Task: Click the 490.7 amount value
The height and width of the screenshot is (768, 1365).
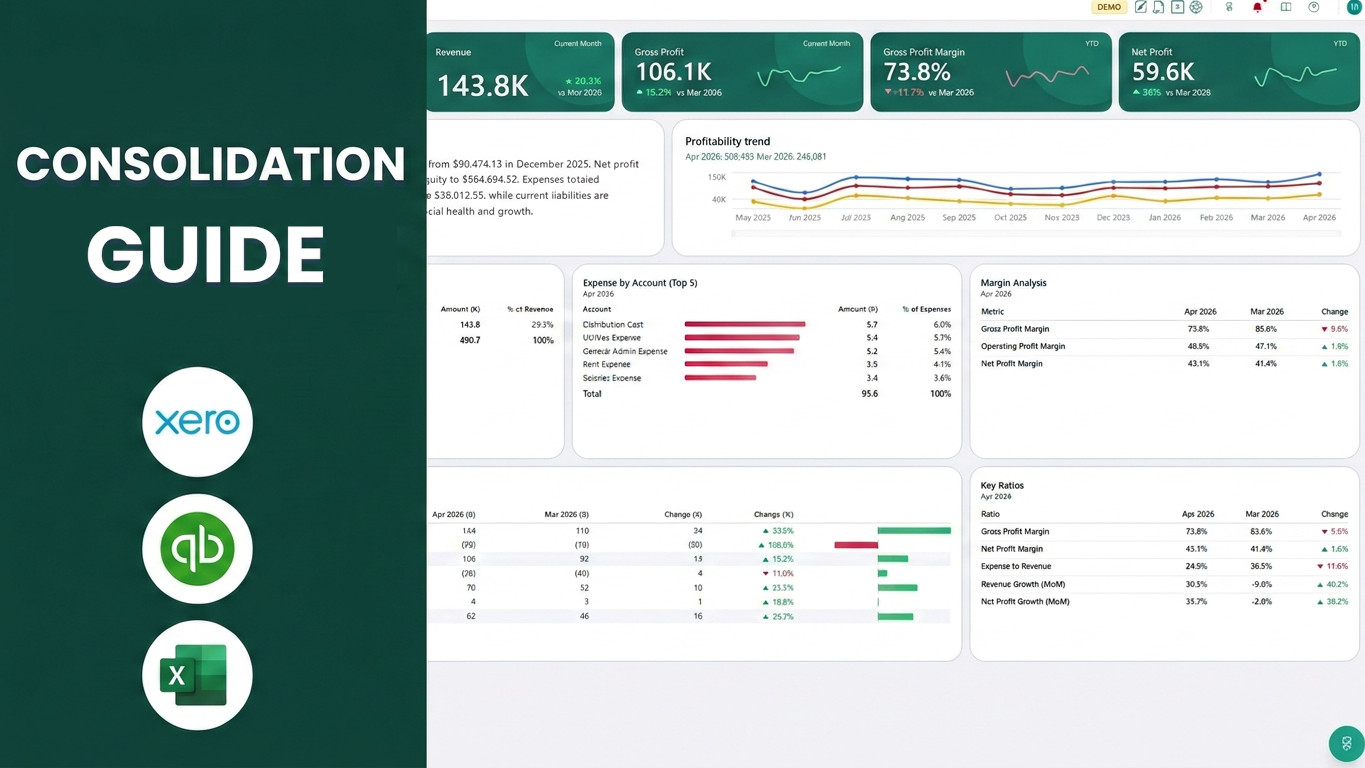Action: (470, 340)
